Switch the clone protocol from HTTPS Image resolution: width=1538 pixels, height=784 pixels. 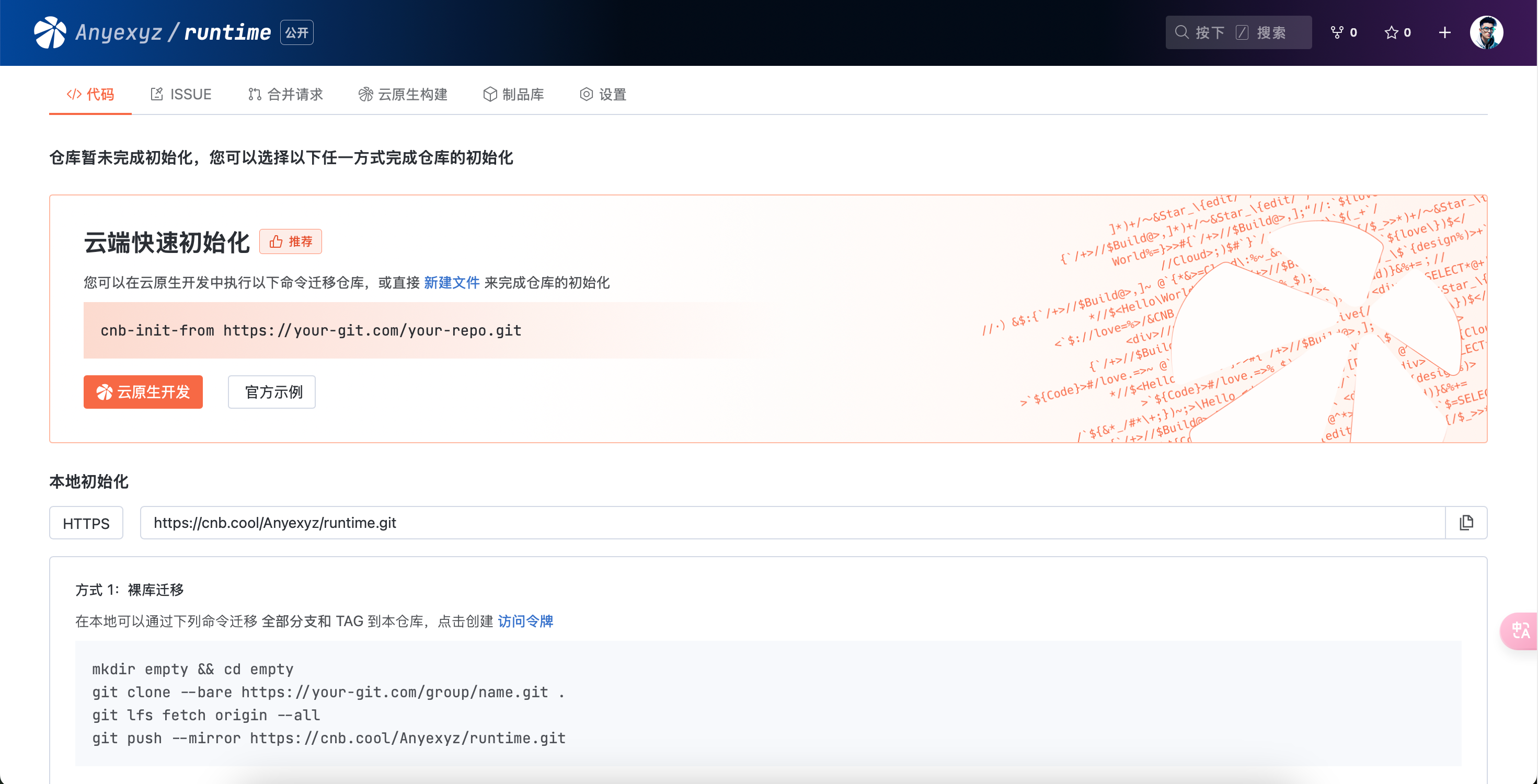click(x=86, y=523)
